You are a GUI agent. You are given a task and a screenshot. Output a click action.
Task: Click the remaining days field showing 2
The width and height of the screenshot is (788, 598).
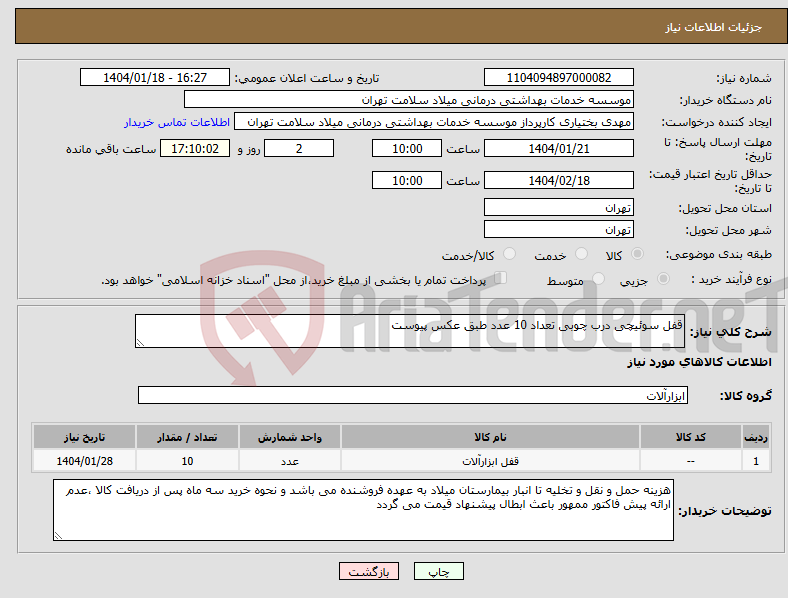point(299,149)
